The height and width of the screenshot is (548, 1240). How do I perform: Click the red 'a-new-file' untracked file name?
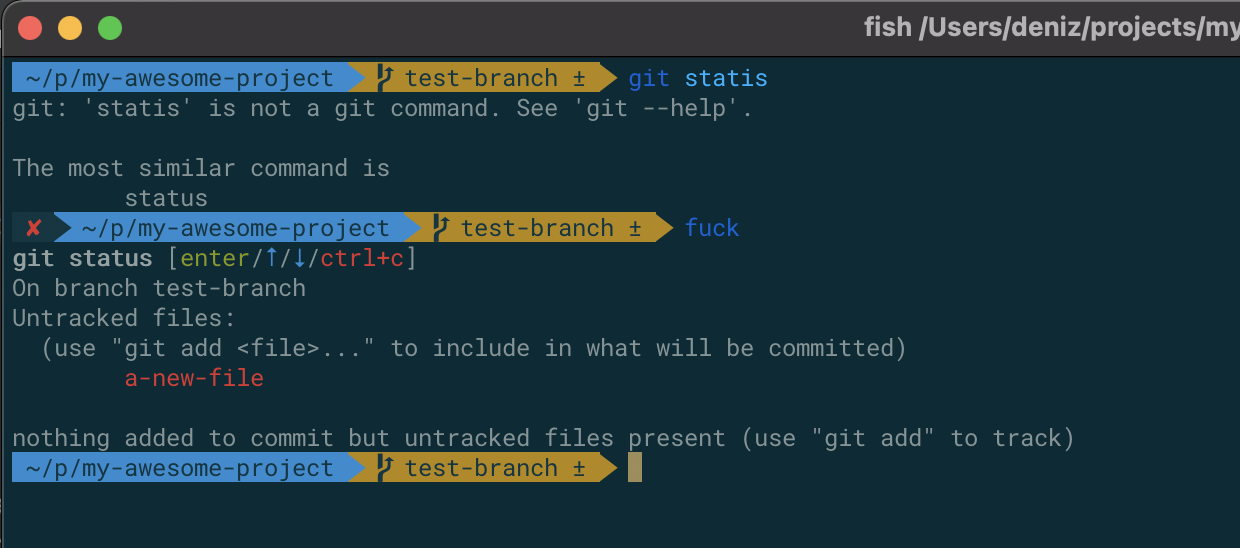(194, 378)
